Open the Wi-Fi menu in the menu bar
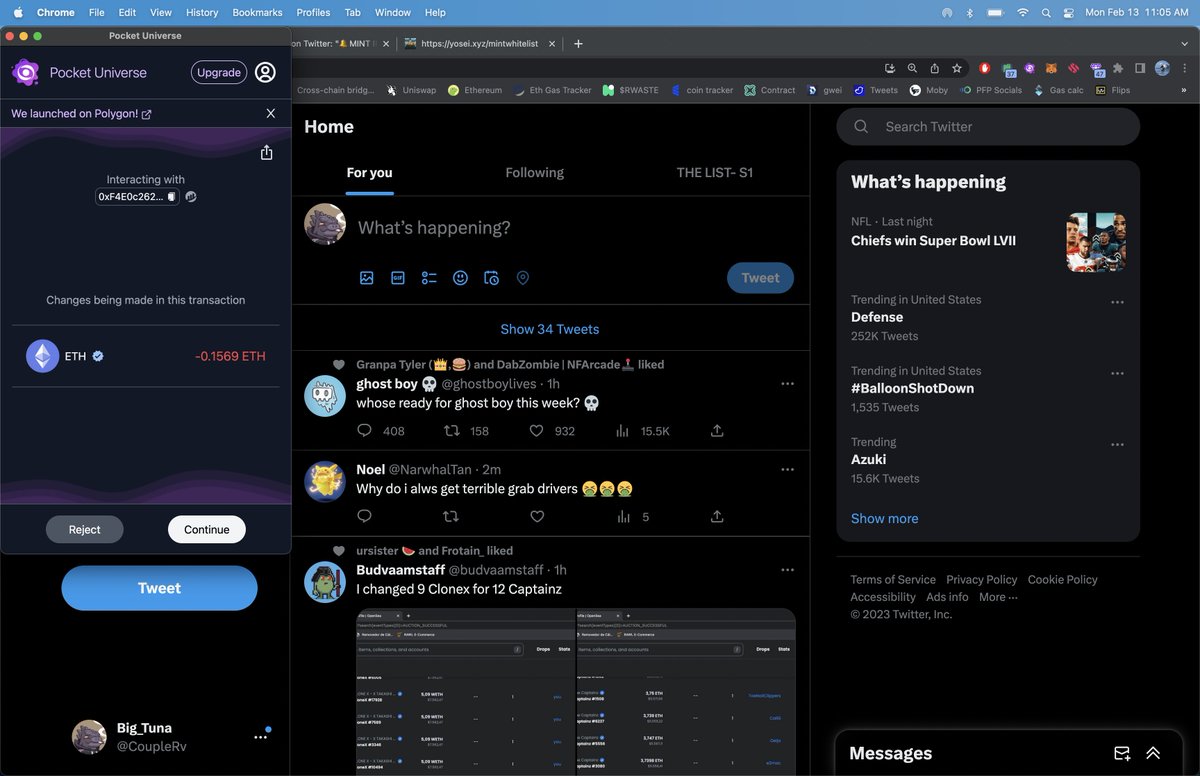Screen dimensions: 1200x776 (x=1022, y=12)
